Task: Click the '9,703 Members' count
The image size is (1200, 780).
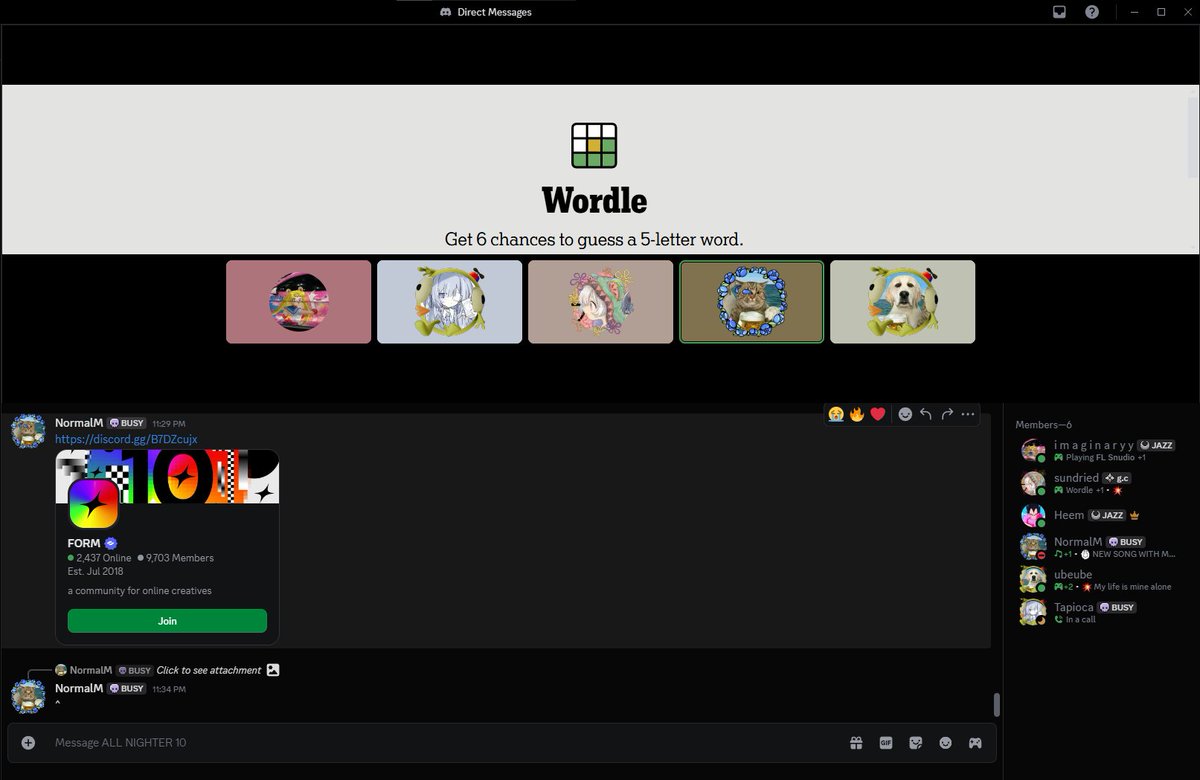Action: 180,558
